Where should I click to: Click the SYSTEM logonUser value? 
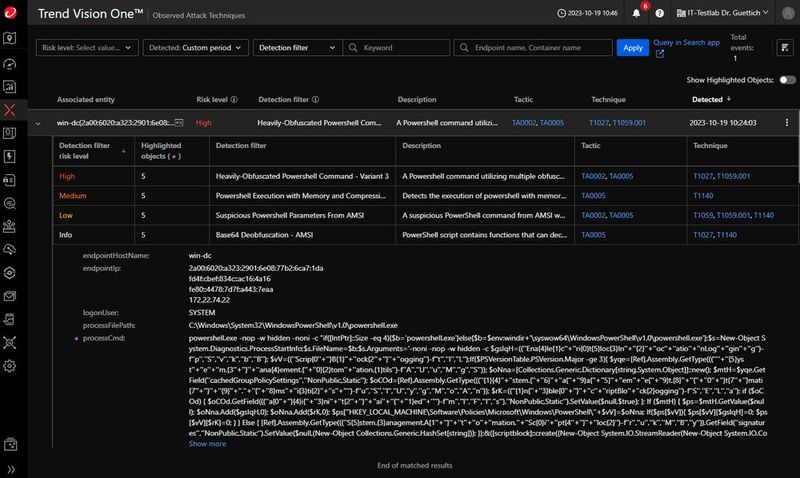point(202,312)
